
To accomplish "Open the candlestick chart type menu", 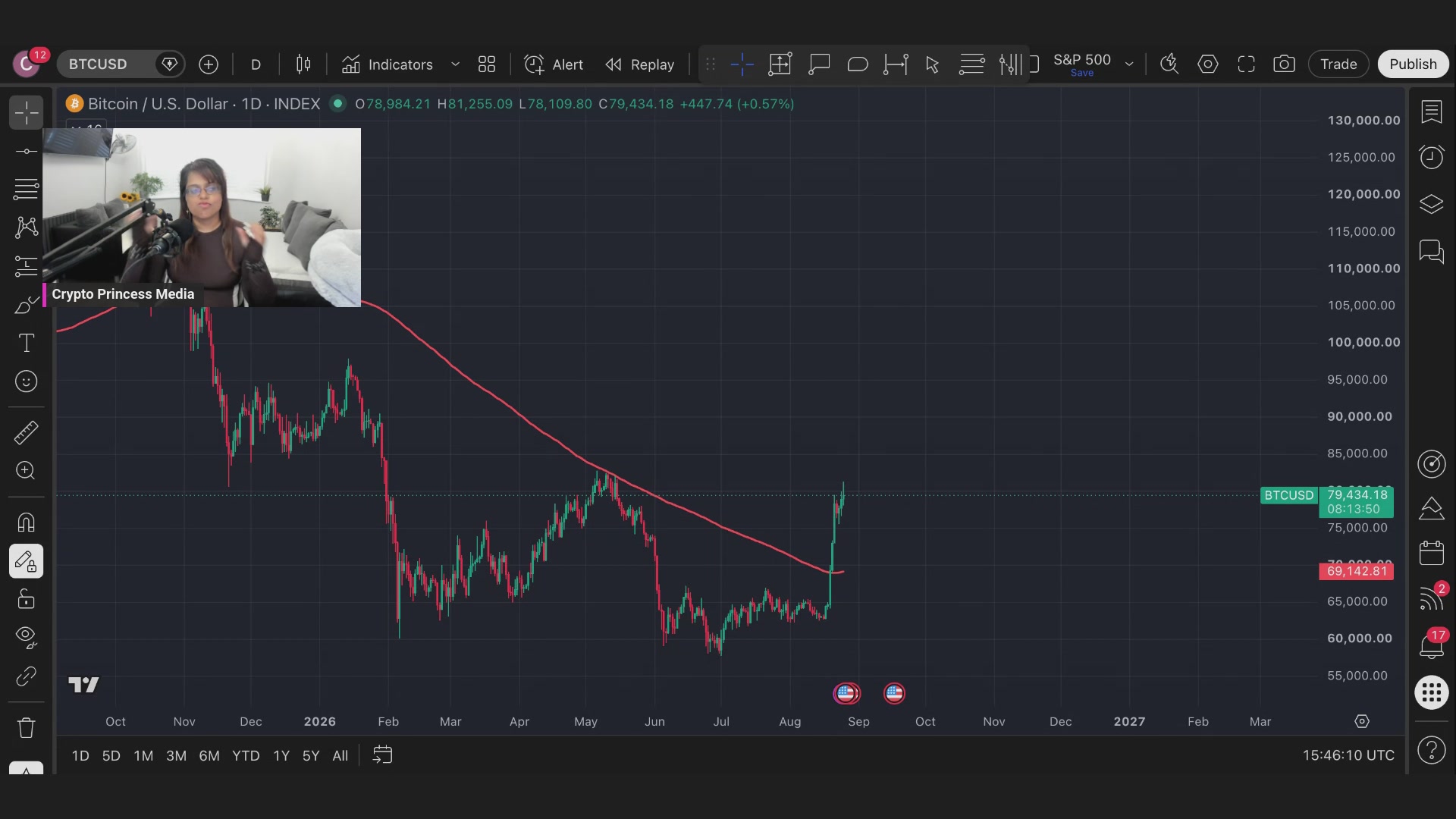I will click(303, 64).
